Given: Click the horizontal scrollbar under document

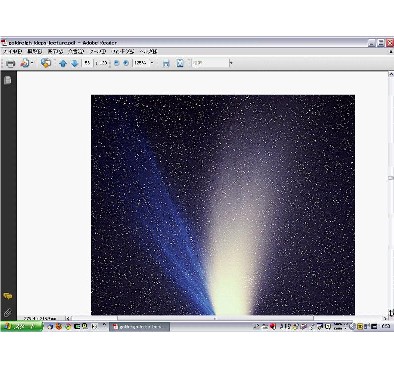Looking at the screenshot, I should click(x=227, y=318).
